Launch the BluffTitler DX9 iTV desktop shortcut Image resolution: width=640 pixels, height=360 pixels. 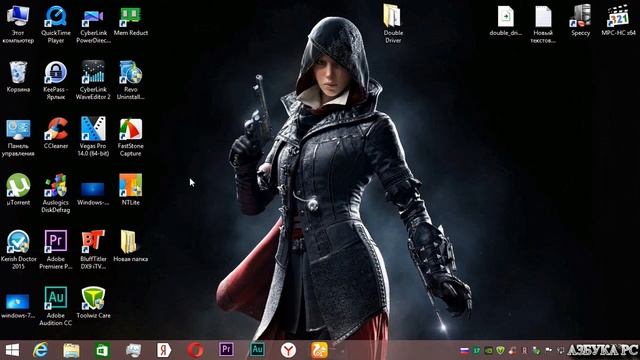[x=93, y=249]
